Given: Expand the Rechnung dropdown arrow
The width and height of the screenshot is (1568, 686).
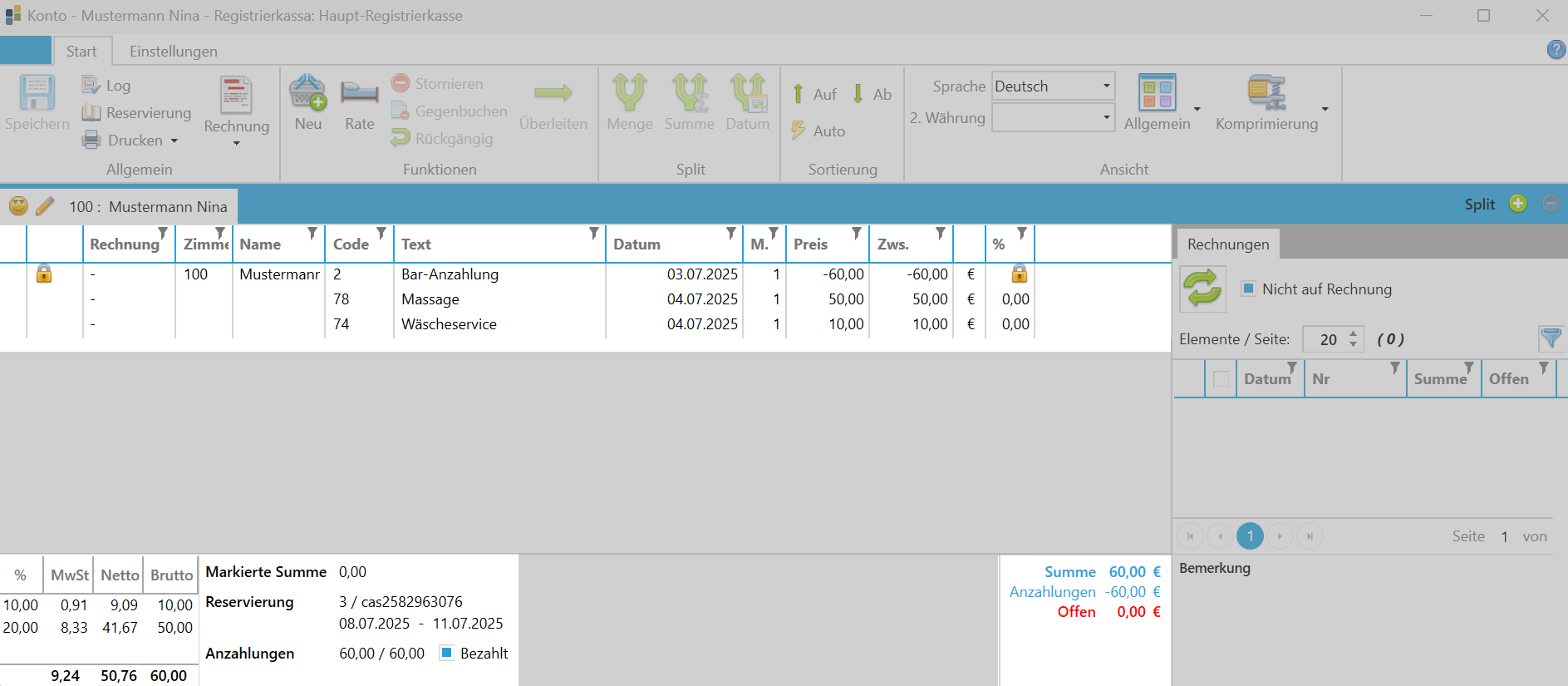Looking at the screenshot, I should tap(237, 144).
